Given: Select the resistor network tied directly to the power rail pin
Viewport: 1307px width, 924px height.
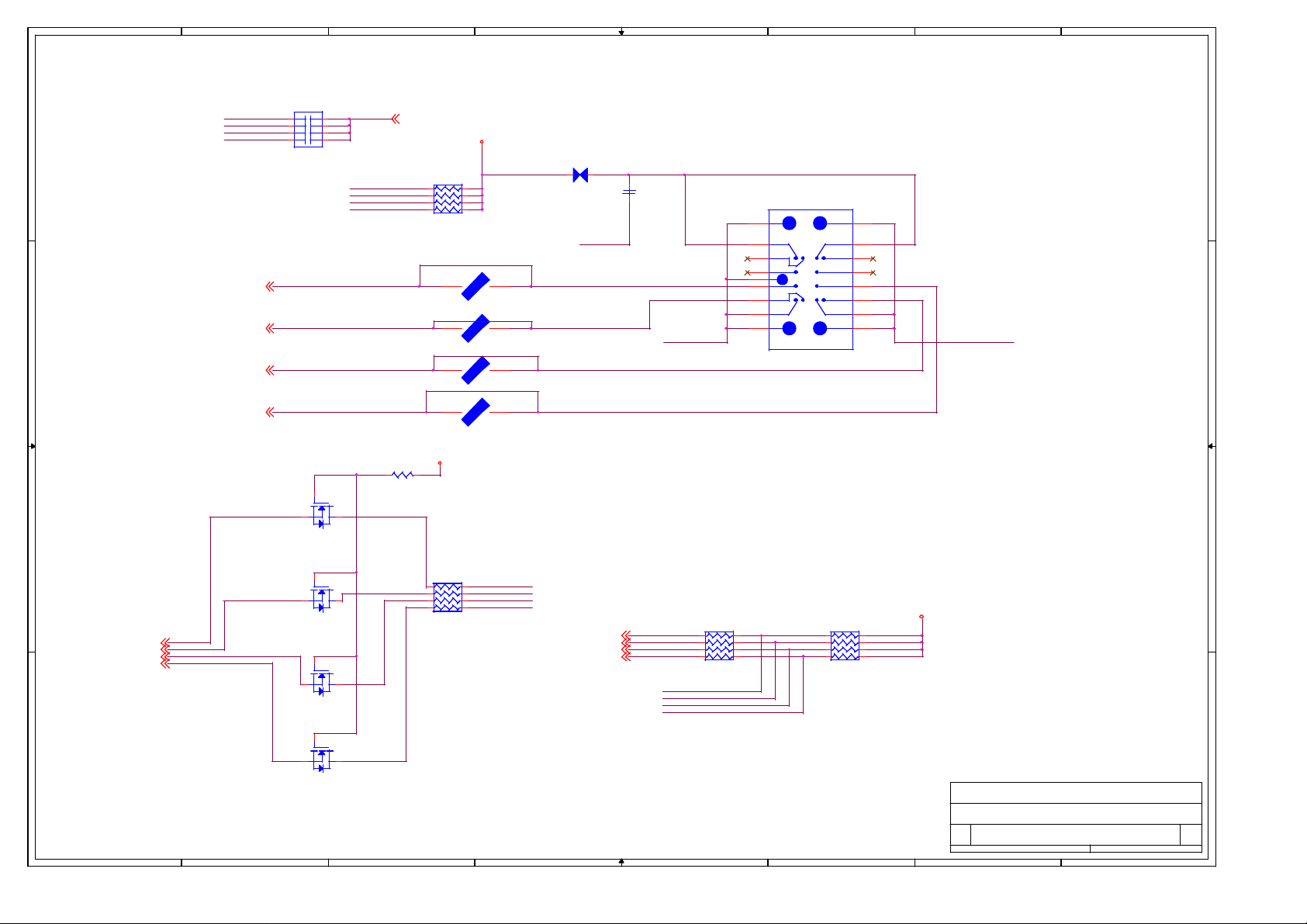Looking at the screenshot, I should (845, 646).
